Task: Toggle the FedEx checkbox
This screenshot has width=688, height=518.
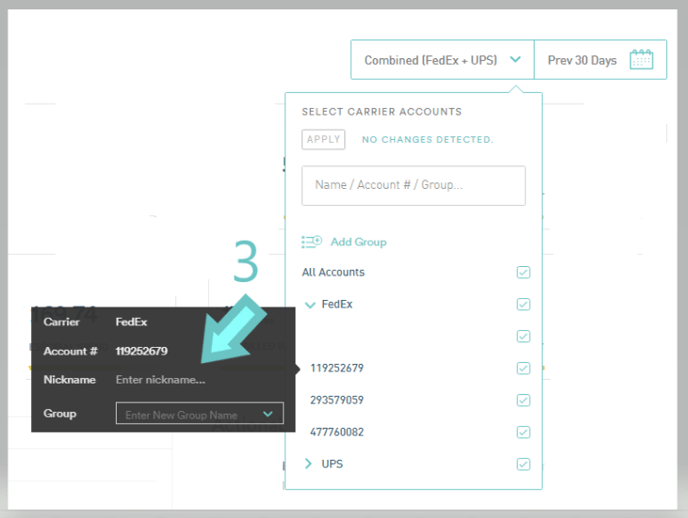Action: click(x=523, y=304)
